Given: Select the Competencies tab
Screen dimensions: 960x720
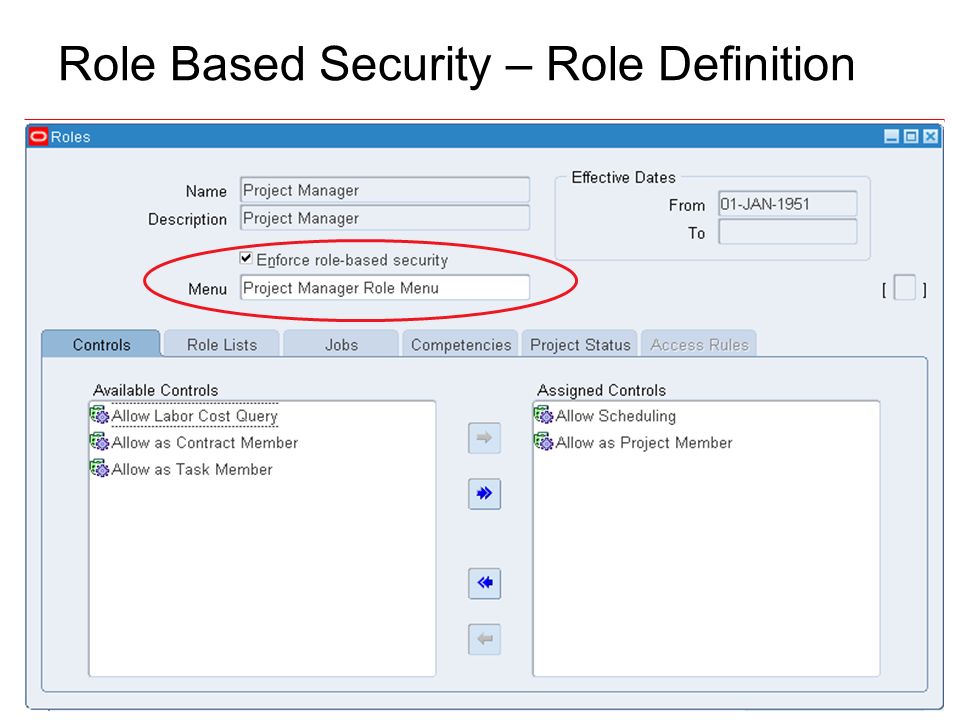Looking at the screenshot, I should pyautogui.click(x=460, y=345).
